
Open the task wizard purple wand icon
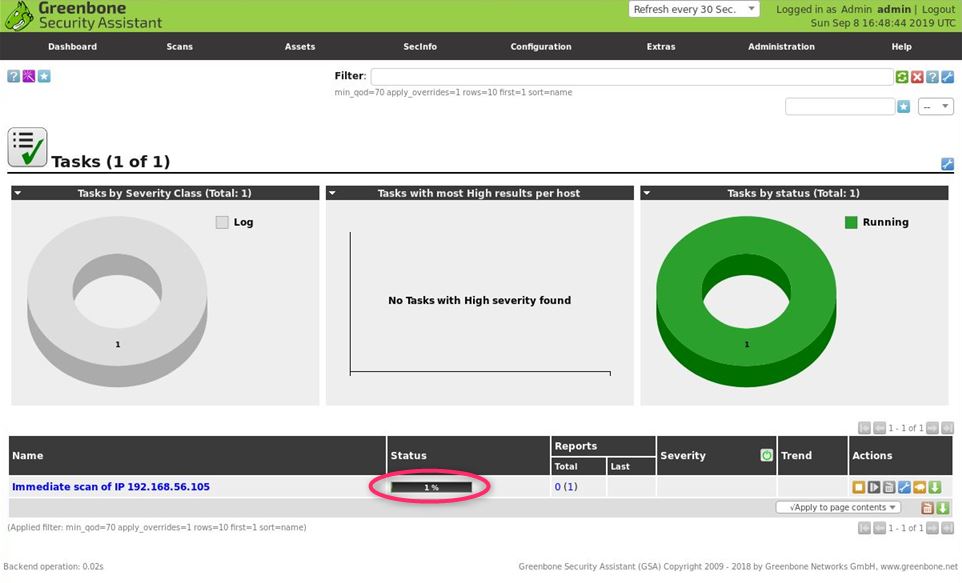point(29,76)
